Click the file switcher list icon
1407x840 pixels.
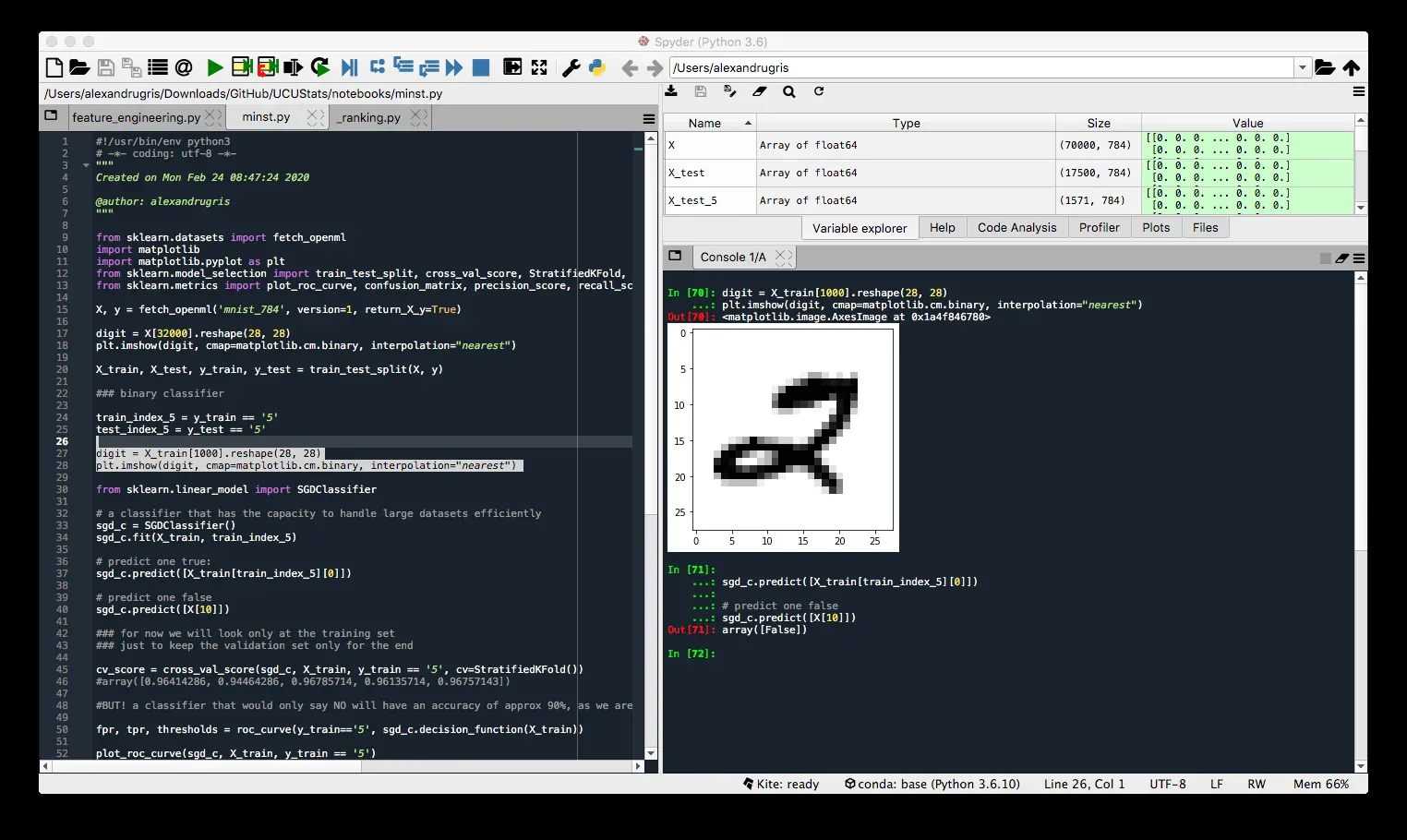[x=158, y=67]
